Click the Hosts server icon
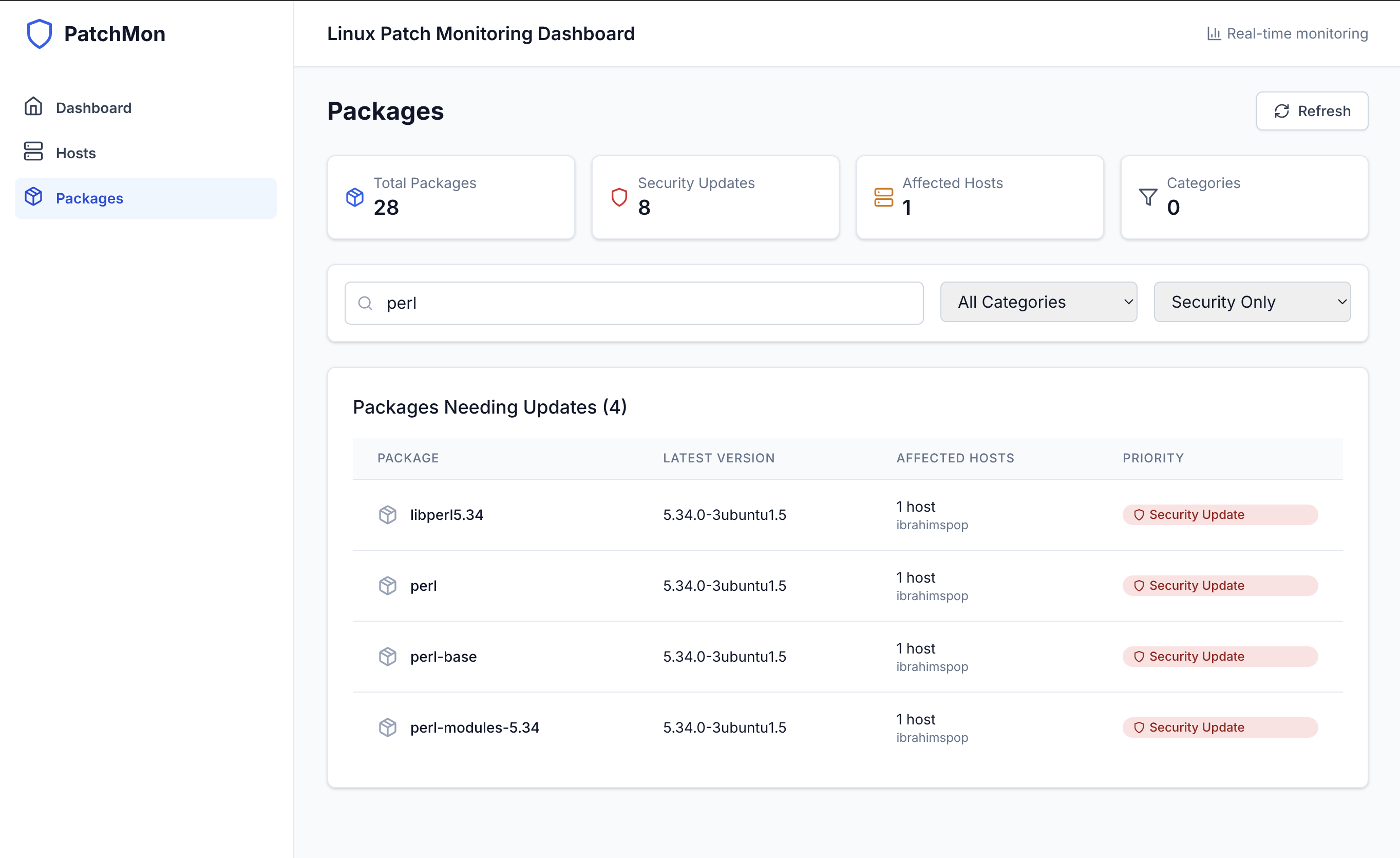The image size is (1400, 858). tap(33, 151)
